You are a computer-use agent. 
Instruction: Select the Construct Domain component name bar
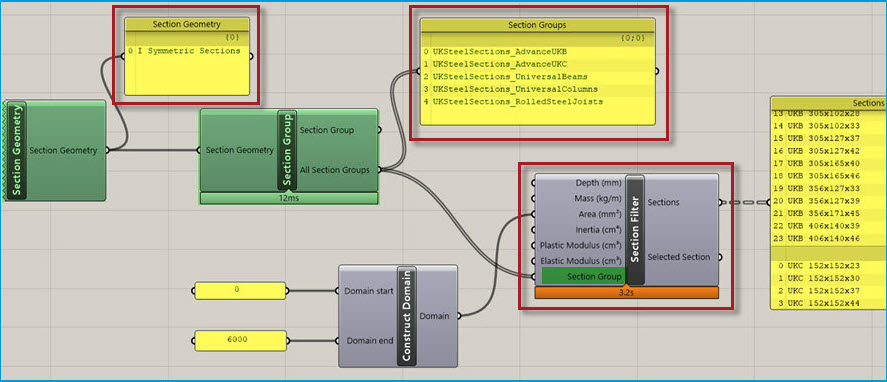coord(407,316)
